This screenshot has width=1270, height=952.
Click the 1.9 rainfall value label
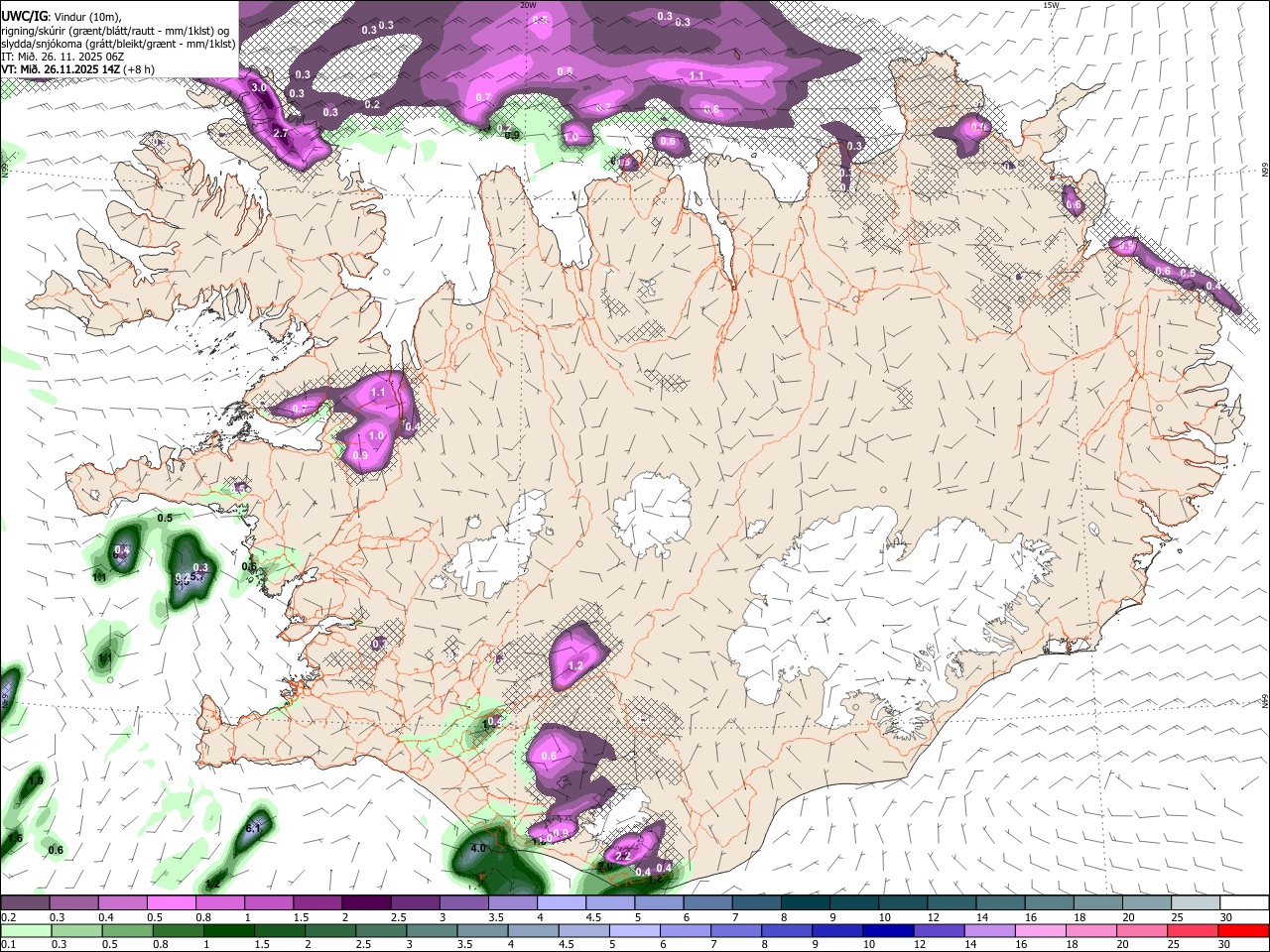pyautogui.click(x=37, y=781)
